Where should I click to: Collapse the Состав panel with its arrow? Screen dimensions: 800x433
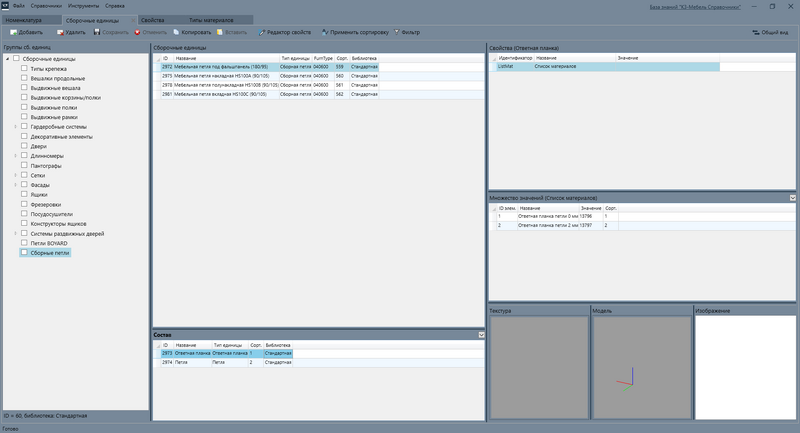tap(481, 335)
